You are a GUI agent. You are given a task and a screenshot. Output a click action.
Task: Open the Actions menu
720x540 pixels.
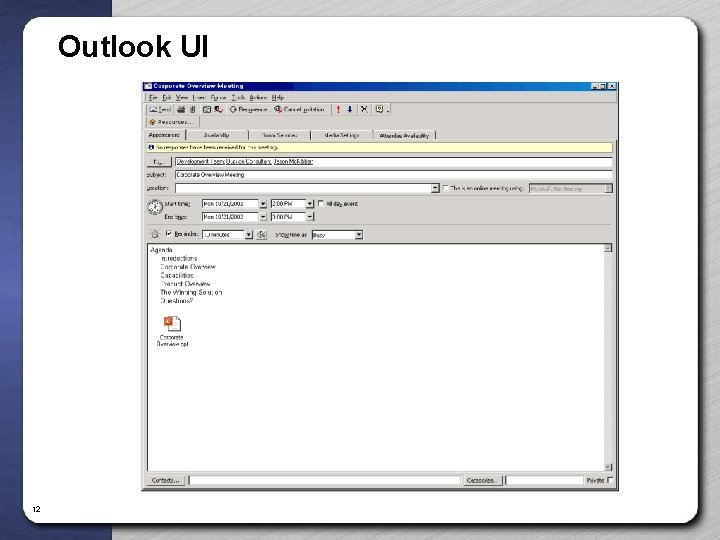[258, 97]
